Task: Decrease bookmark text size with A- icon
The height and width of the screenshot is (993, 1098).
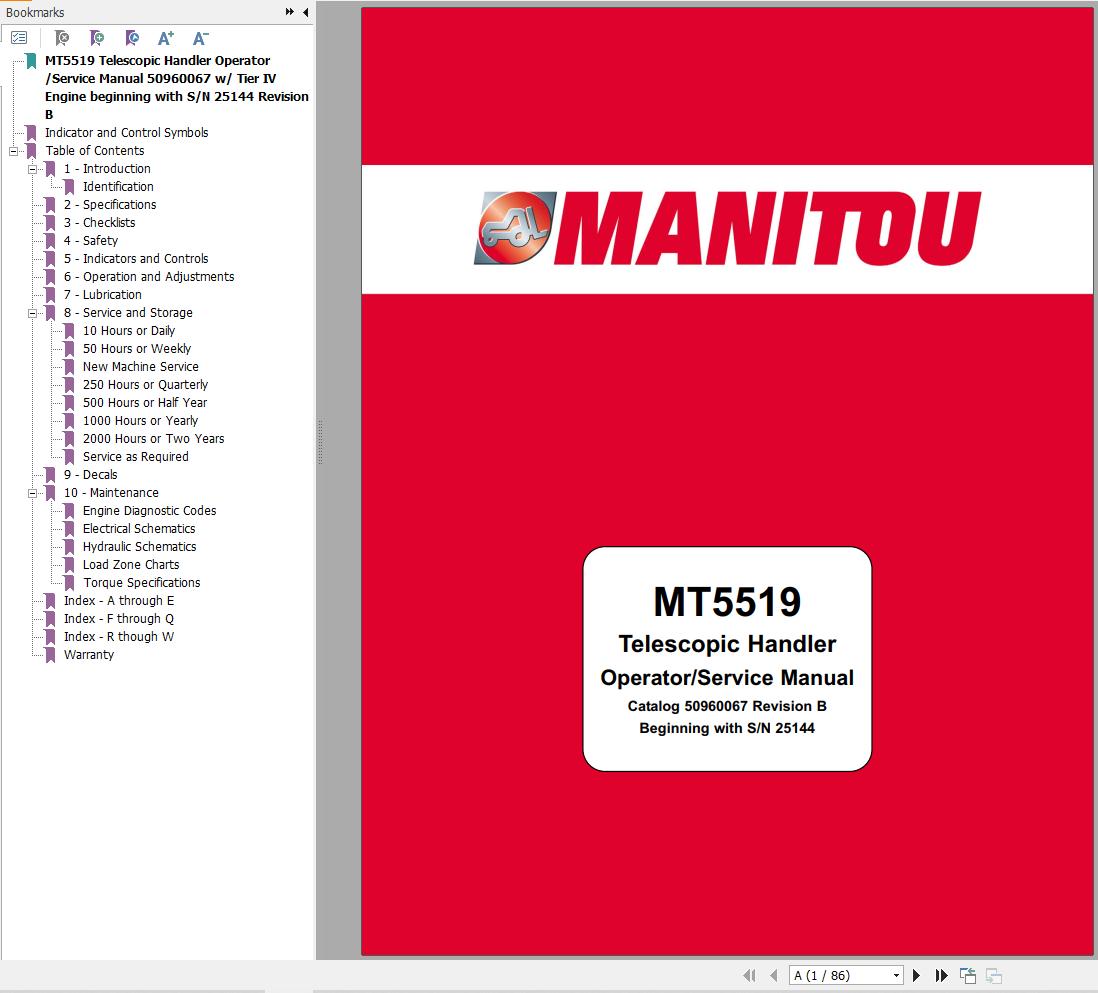Action: 200,37
